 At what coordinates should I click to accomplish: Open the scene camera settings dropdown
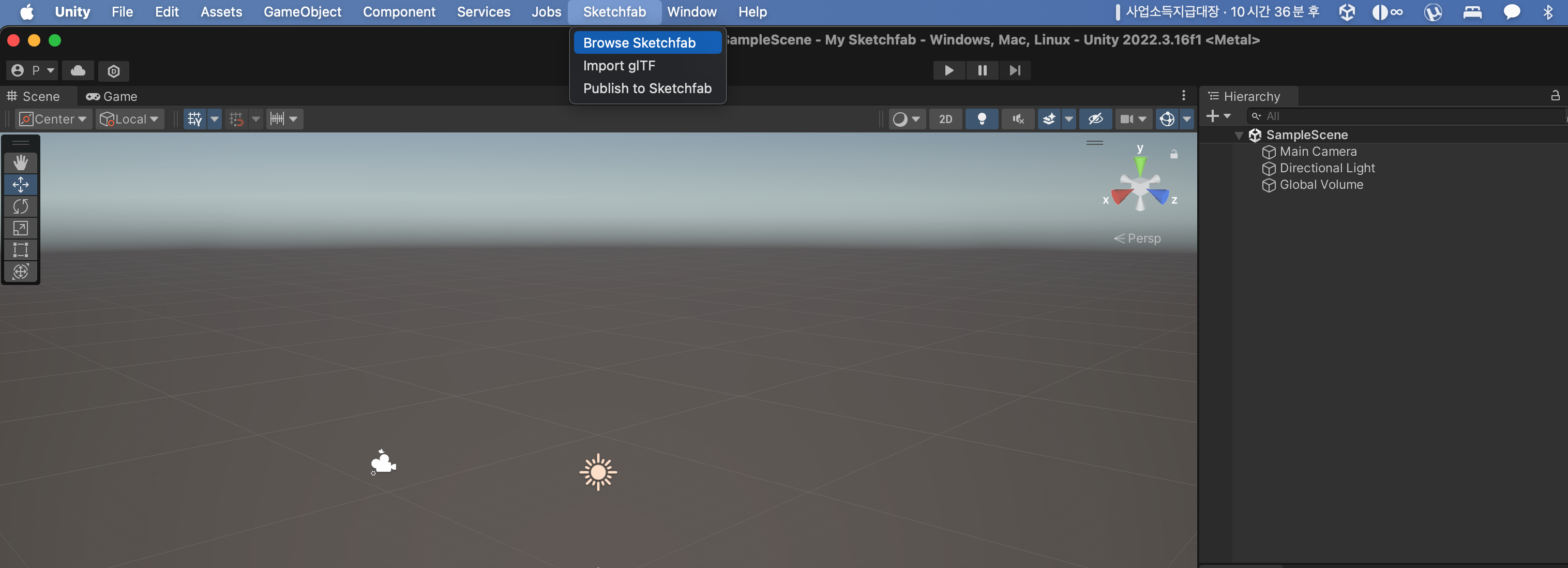pos(1133,118)
